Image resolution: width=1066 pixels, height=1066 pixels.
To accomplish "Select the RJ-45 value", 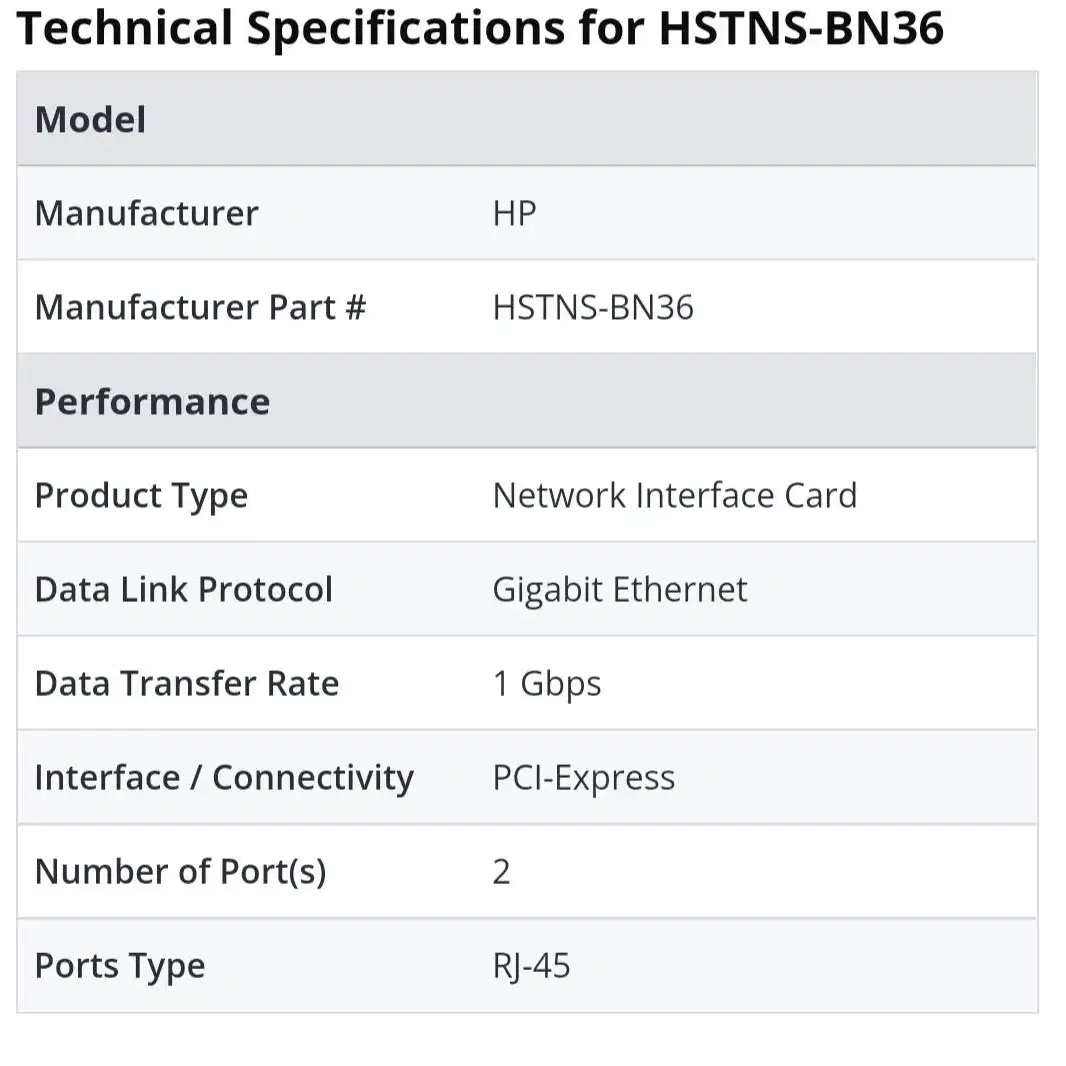I will click(x=531, y=966).
